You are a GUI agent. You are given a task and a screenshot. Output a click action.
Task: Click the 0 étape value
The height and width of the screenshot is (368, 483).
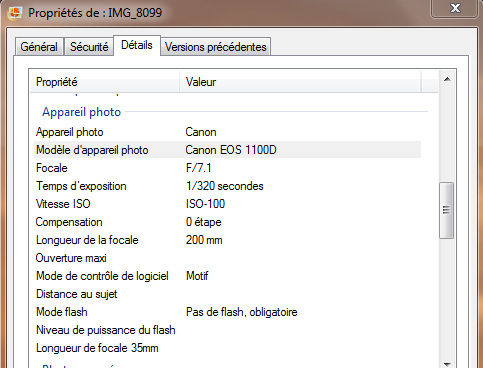204,222
